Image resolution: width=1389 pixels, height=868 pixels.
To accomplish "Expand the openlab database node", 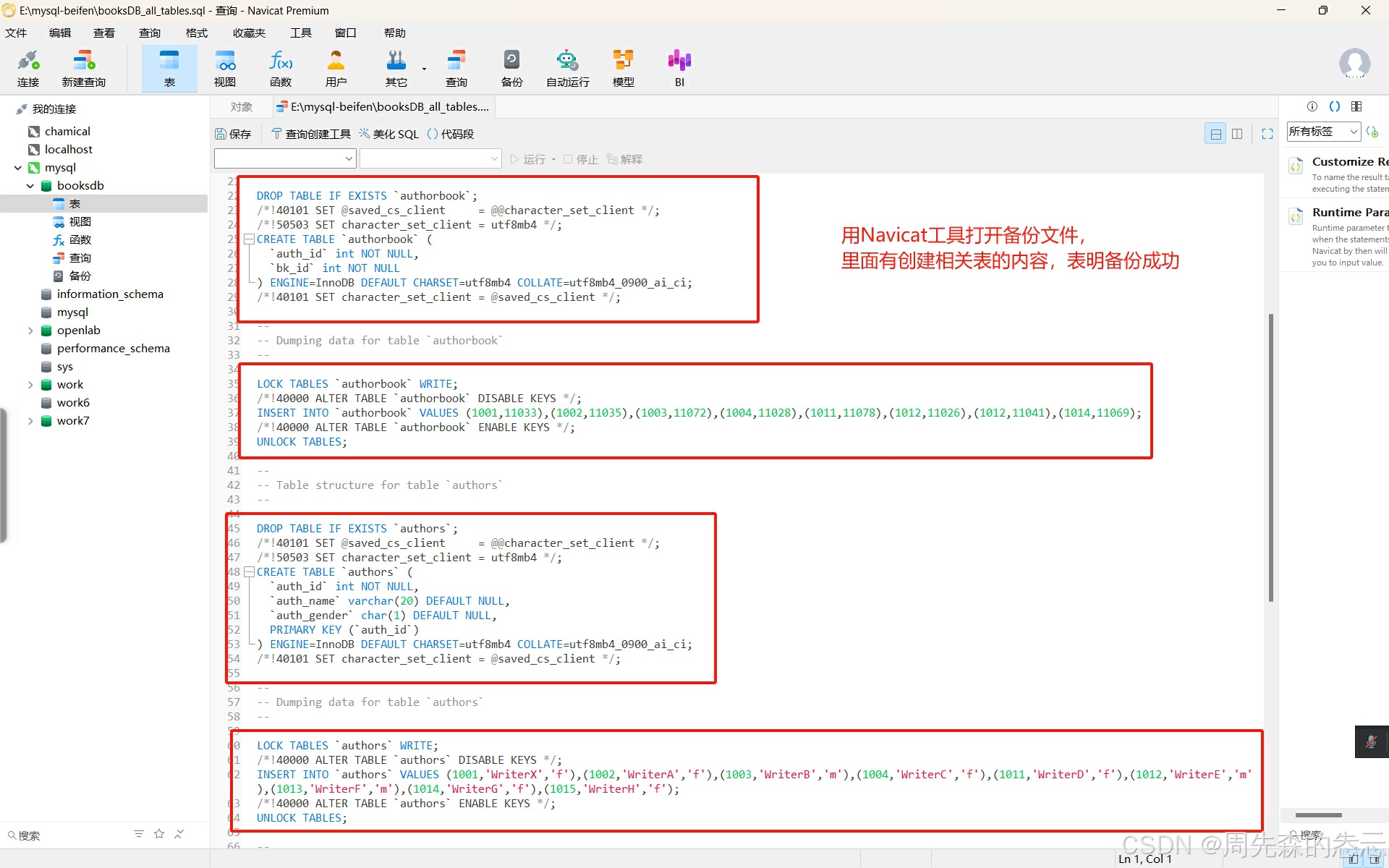I will pyautogui.click(x=30, y=331).
